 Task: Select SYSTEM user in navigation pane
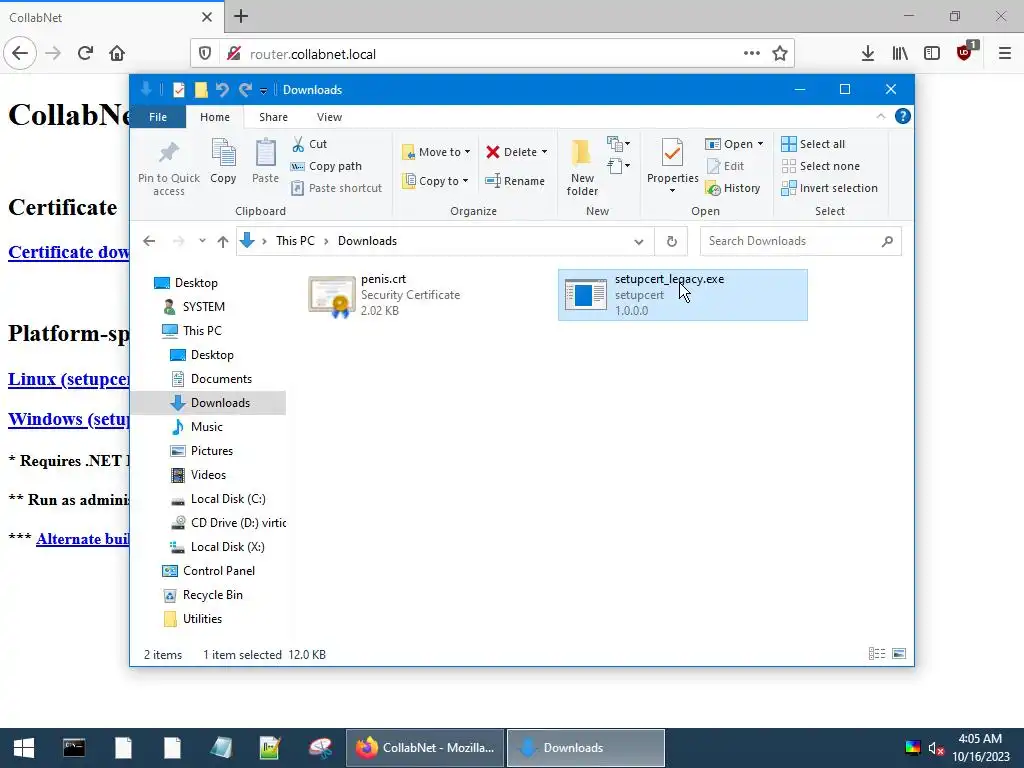193,307
